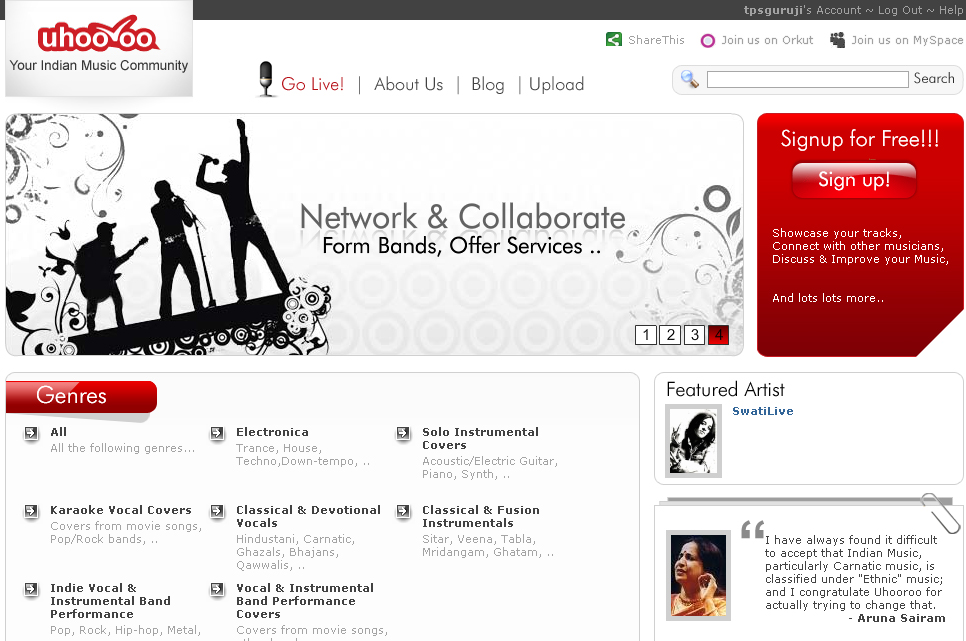The image size is (966, 641).
Task: Click the ShareThis link text
Action: 656,40
